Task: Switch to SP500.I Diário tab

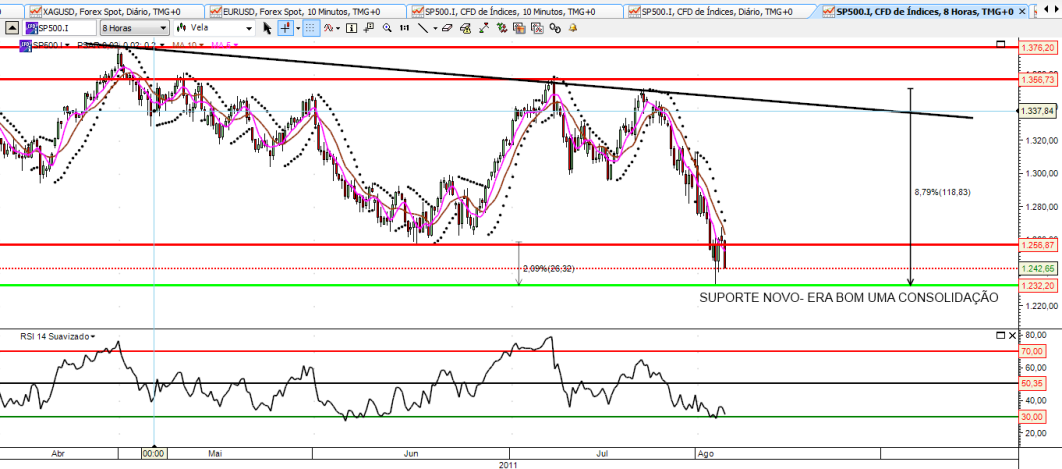Action: (718, 12)
